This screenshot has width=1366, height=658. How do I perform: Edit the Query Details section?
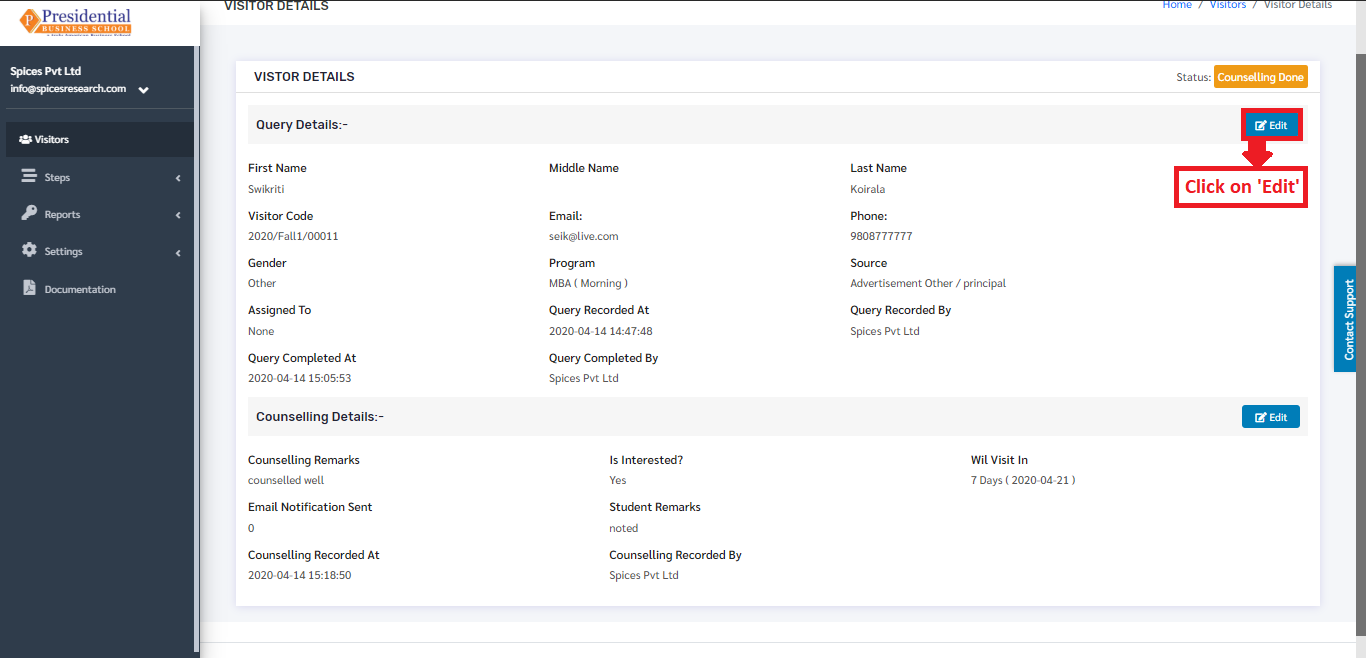tap(1271, 125)
